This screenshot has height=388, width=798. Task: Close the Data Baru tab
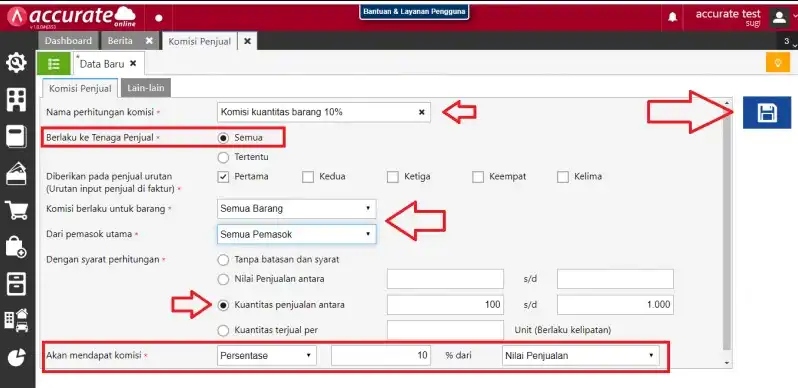133,64
